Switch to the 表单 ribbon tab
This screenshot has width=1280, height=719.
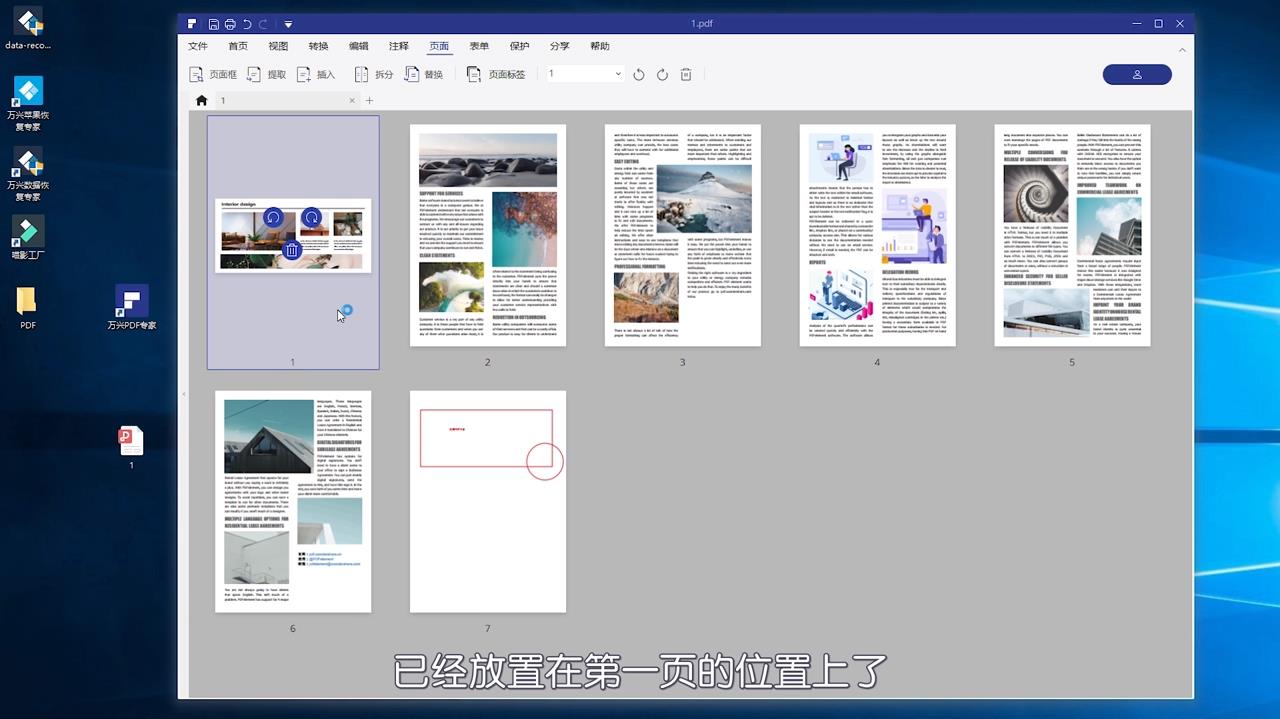point(479,46)
